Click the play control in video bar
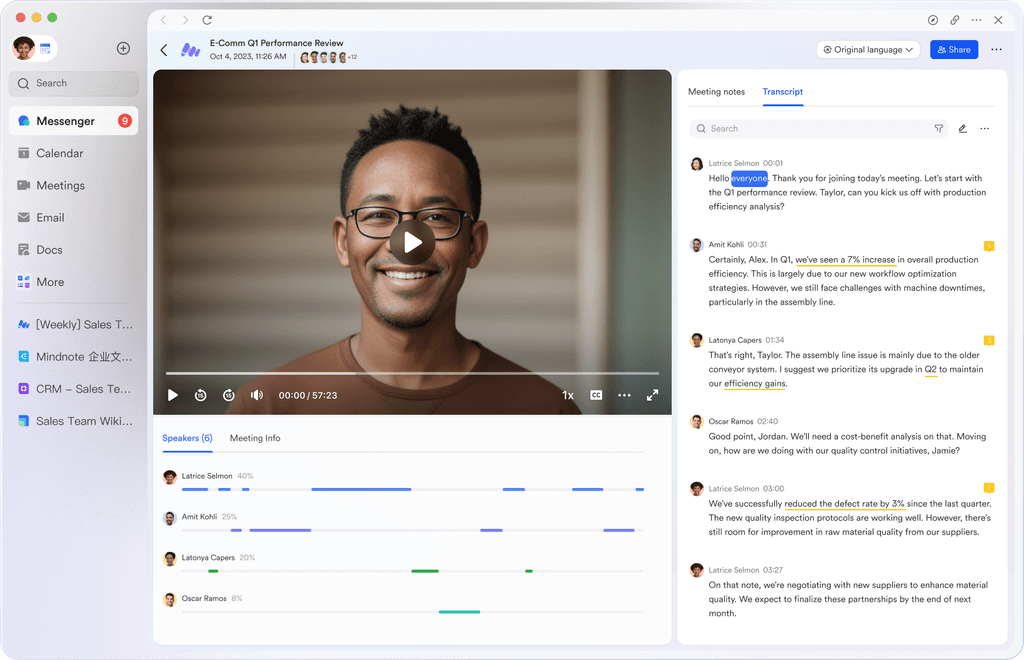 (172, 395)
